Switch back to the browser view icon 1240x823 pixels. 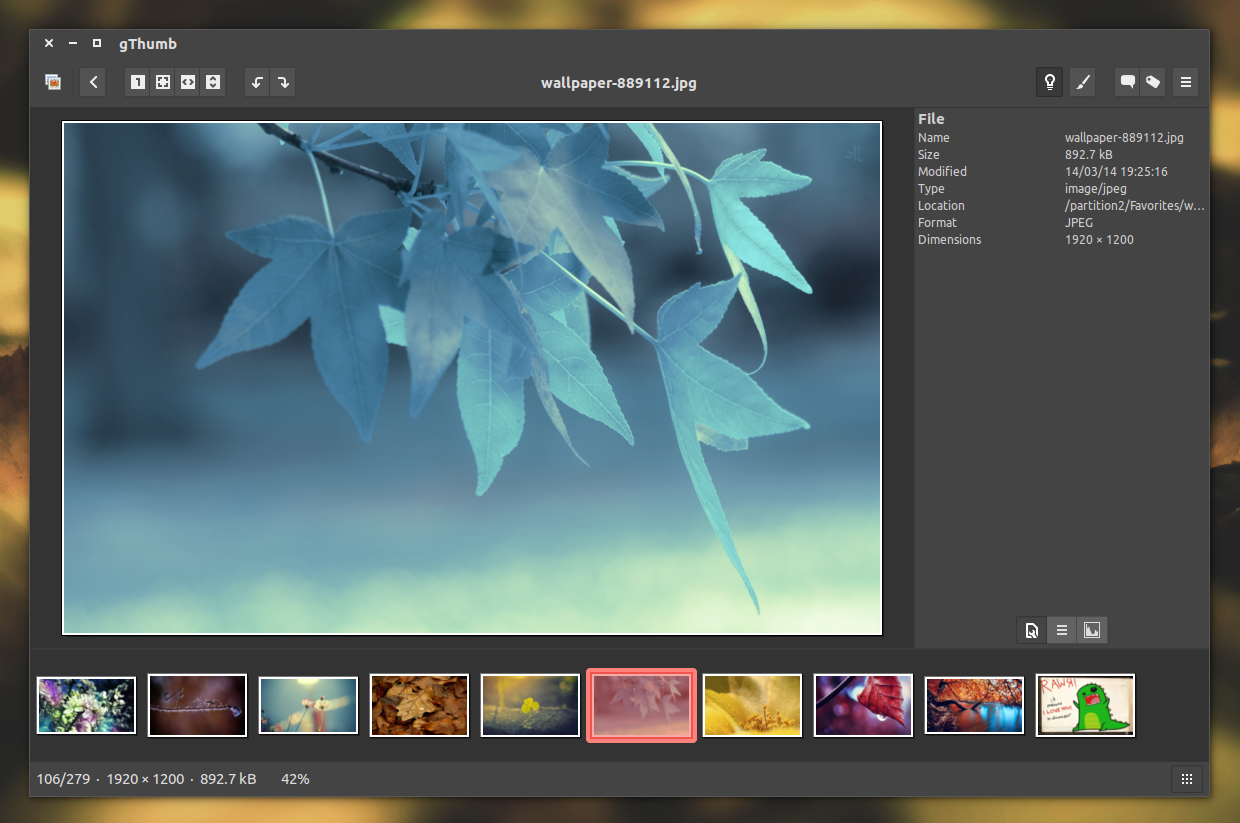[x=52, y=82]
